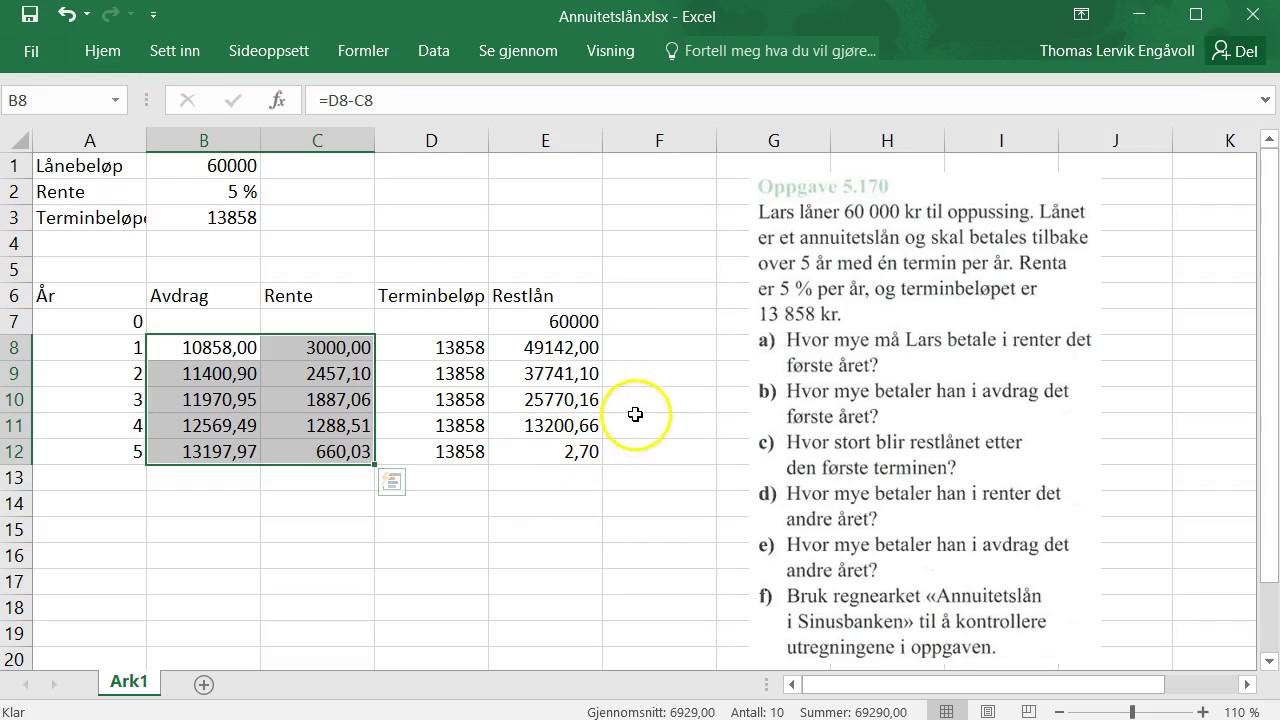Image resolution: width=1280 pixels, height=720 pixels.
Task: Open the Undo history dropdown arrow
Action: [x=87, y=15]
